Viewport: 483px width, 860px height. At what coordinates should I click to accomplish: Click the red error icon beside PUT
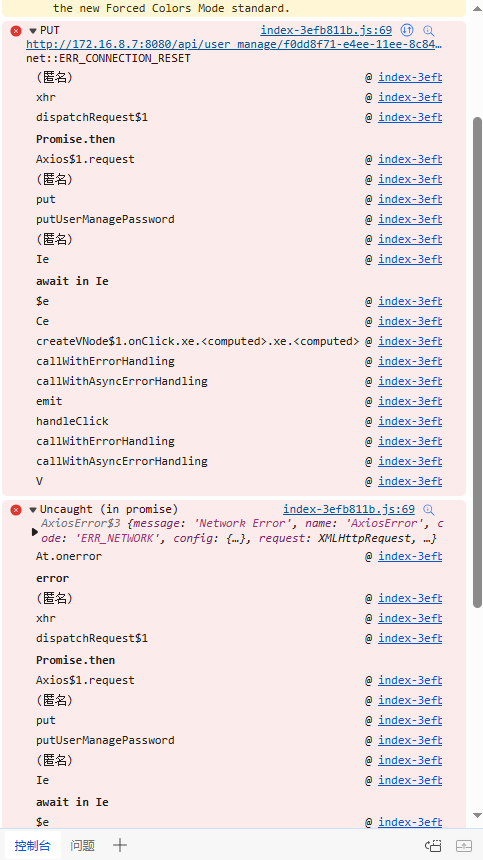(x=16, y=31)
